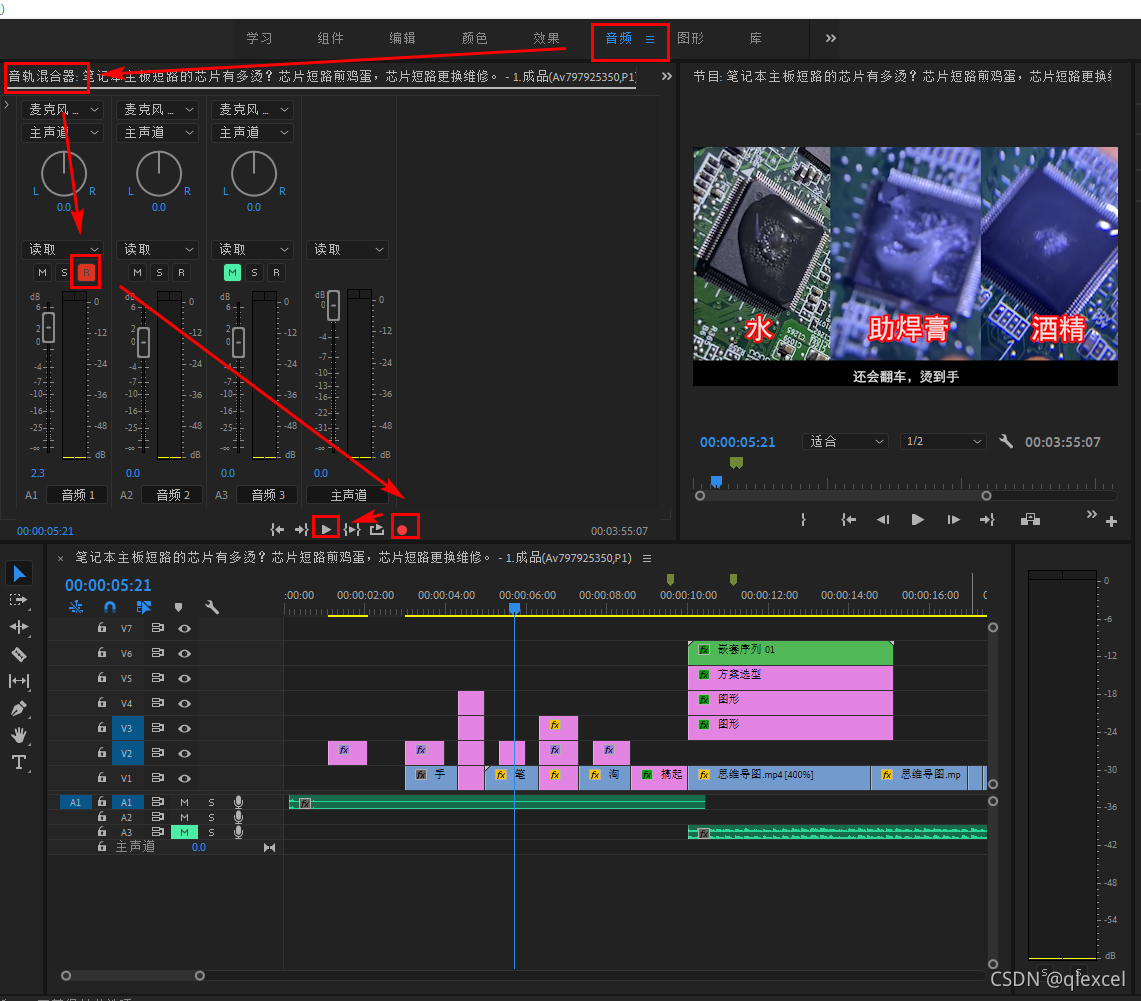Open the 适合 zoom level dropdown
This screenshot has height=1001, width=1141.
(845, 442)
